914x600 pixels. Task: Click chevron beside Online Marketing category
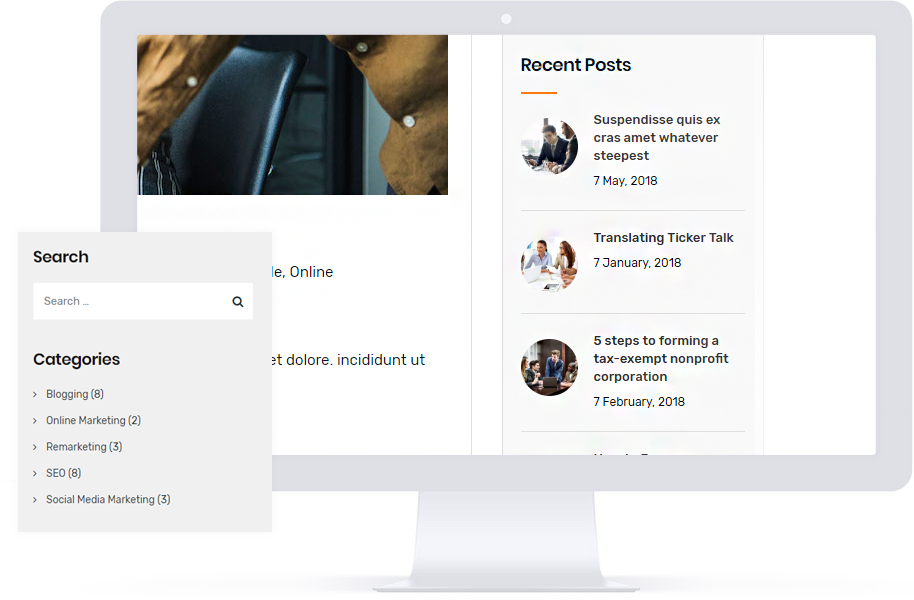click(x=35, y=421)
